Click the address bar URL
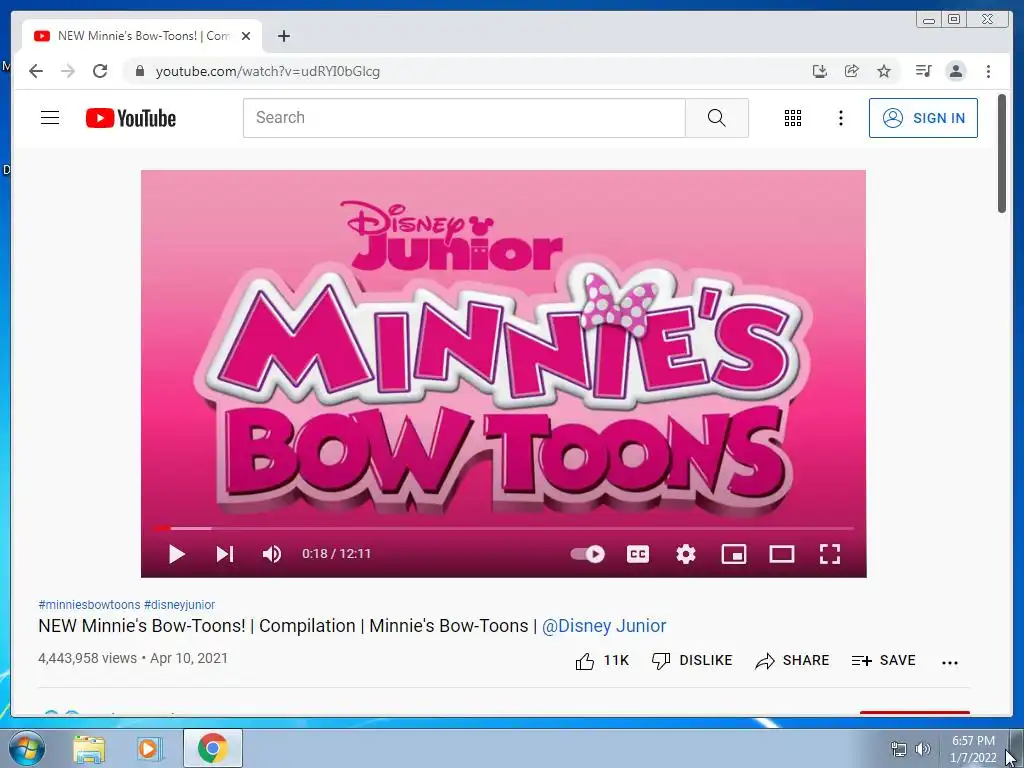The width and height of the screenshot is (1024, 768). pyautogui.click(x=268, y=71)
